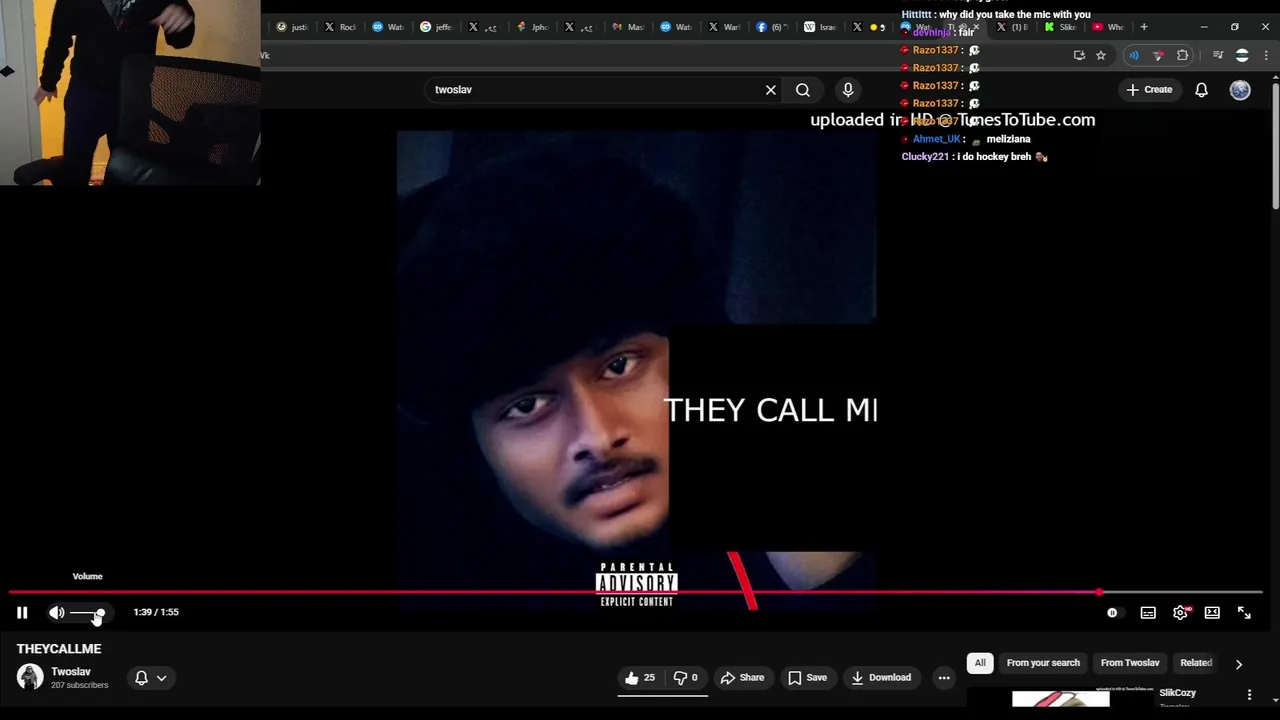This screenshot has height=720, width=1280.
Task: Search with your voice microphone
Action: (x=848, y=90)
